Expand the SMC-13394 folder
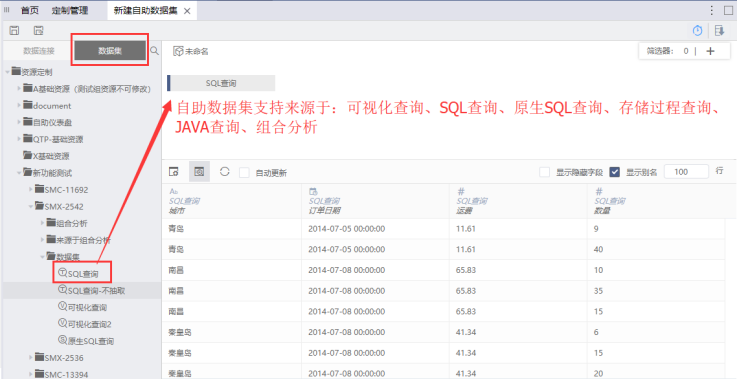The height and width of the screenshot is (380, 737). (31, 374)
